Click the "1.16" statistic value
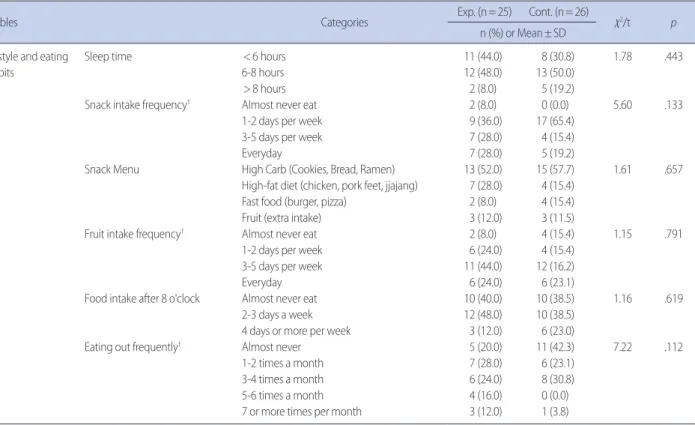This screenshot has height=425, width=695. 623,299
